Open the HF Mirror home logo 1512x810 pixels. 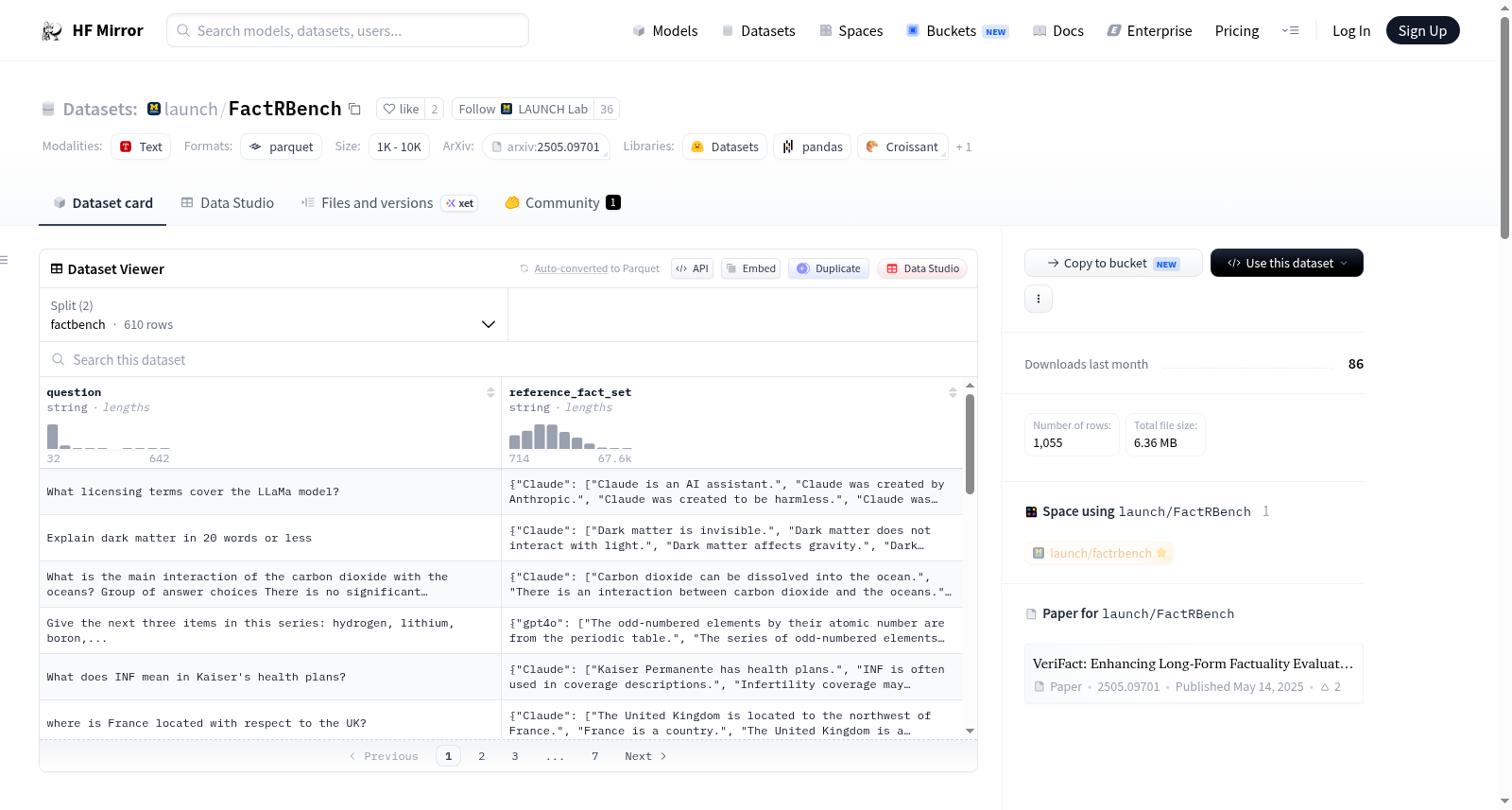coord(93,30)
